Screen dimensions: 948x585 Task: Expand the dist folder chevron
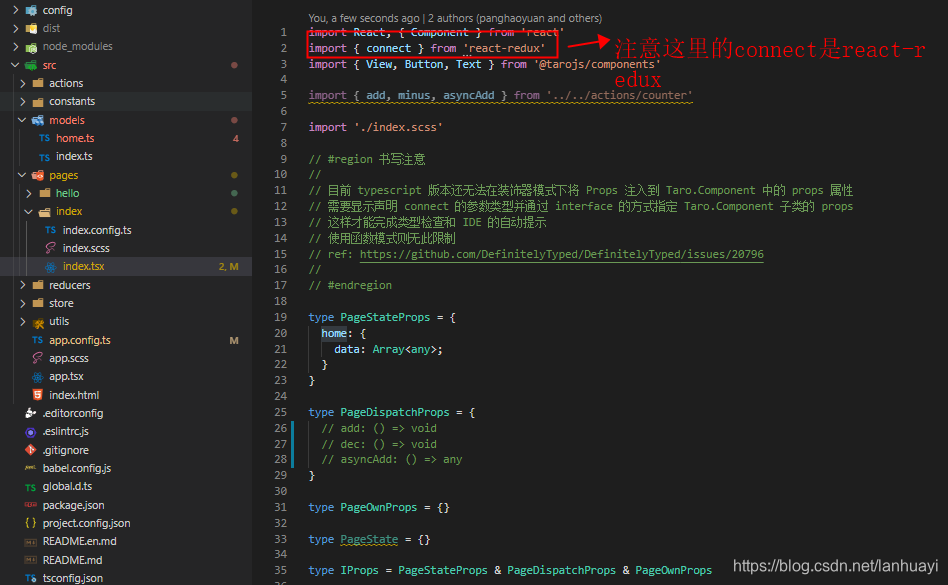[x=16, y=28]
